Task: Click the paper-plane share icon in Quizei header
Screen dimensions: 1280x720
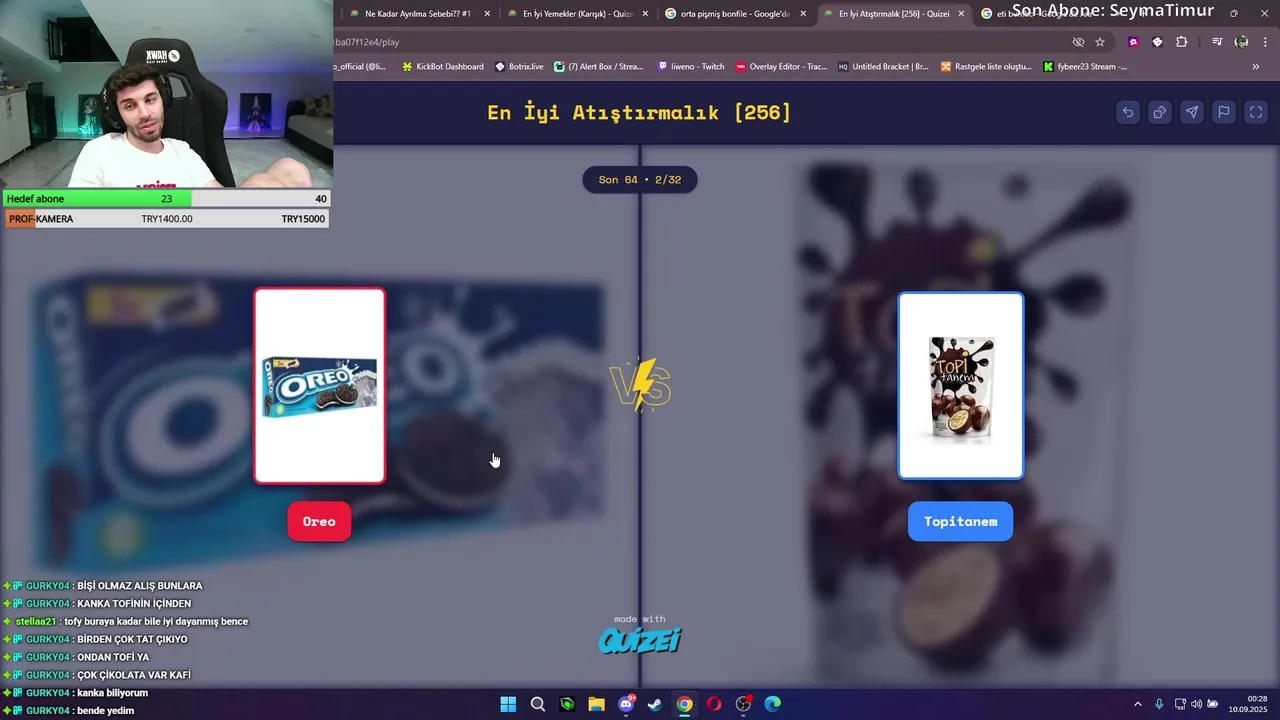Action: [x=1192, y=112]
